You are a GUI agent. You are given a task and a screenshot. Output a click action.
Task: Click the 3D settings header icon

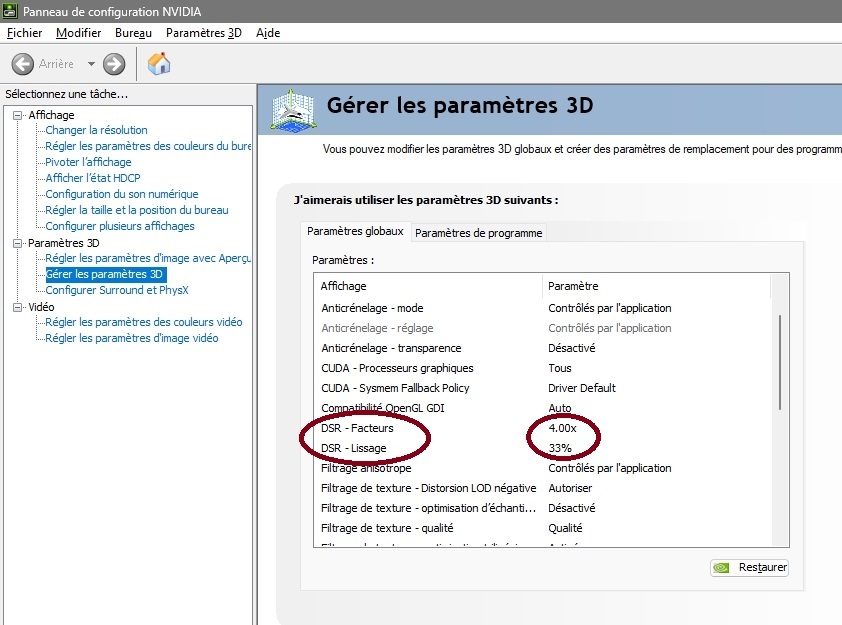click(x=293, y=110)
